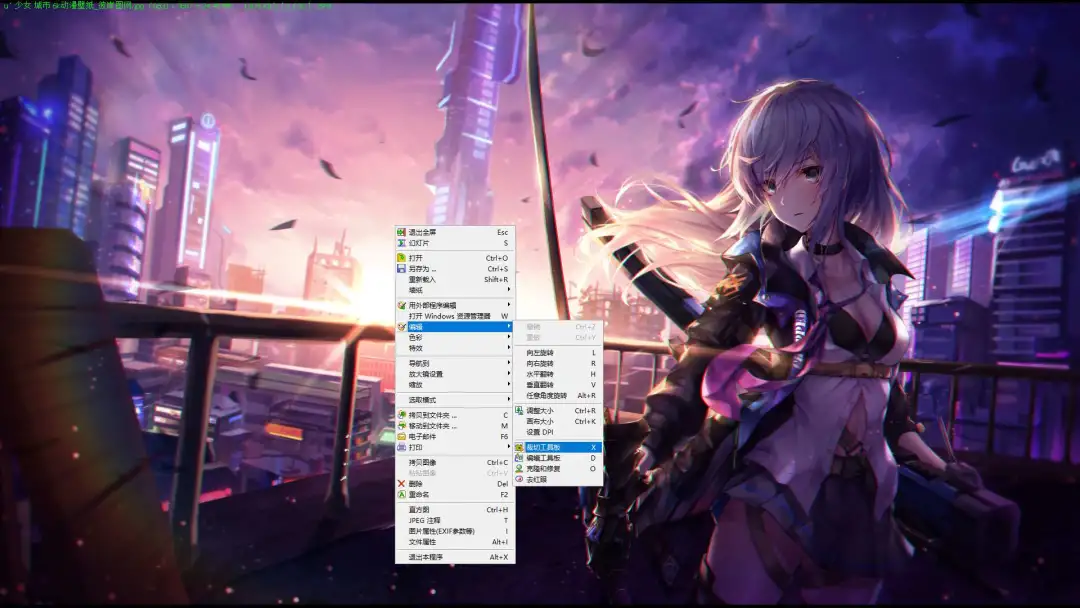Click the 重命名 rename icon
1080x608 pixels.
pyautogui.click(x=401, y=494)
